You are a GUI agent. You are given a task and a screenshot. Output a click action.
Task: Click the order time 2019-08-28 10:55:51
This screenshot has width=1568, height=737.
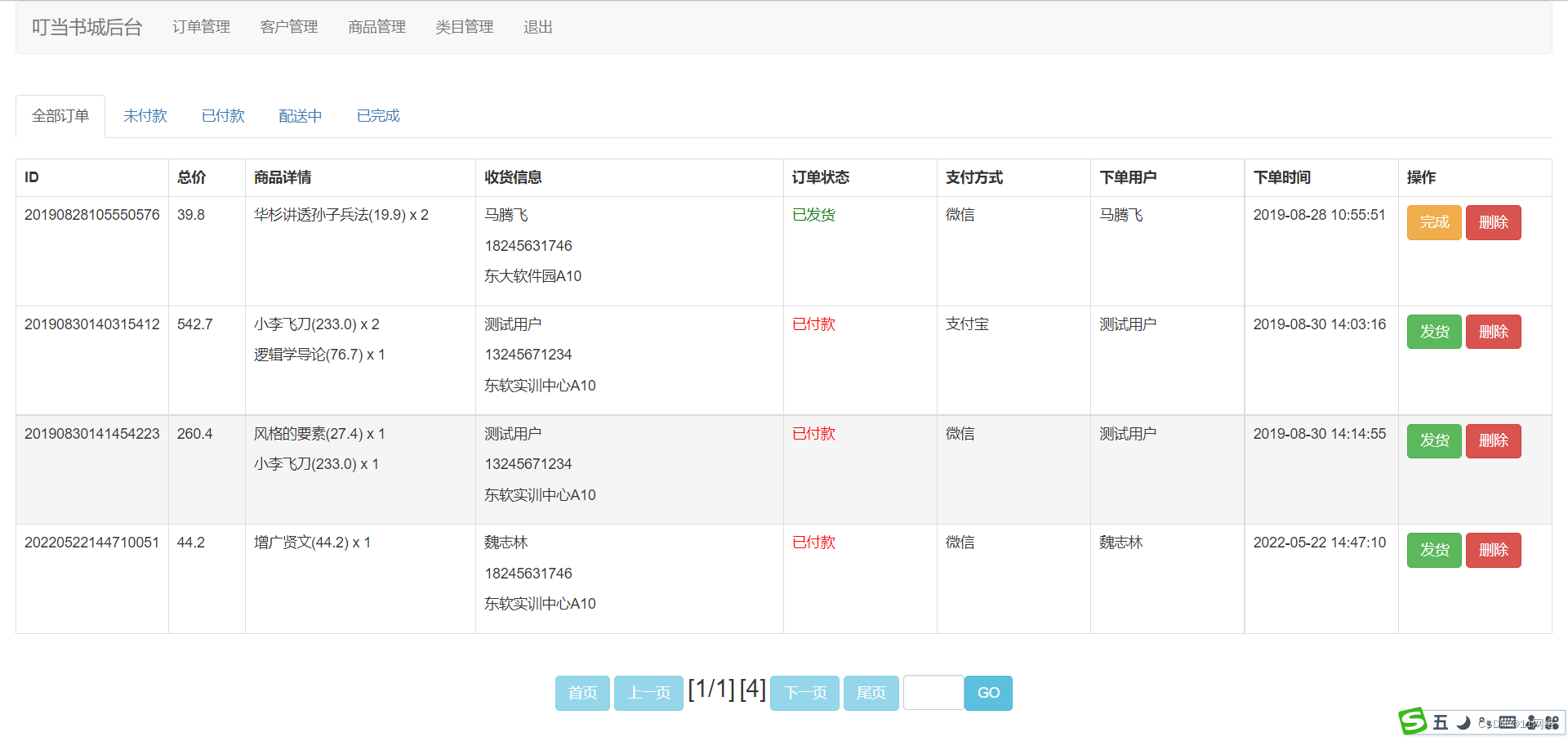tap(1320, 215)
